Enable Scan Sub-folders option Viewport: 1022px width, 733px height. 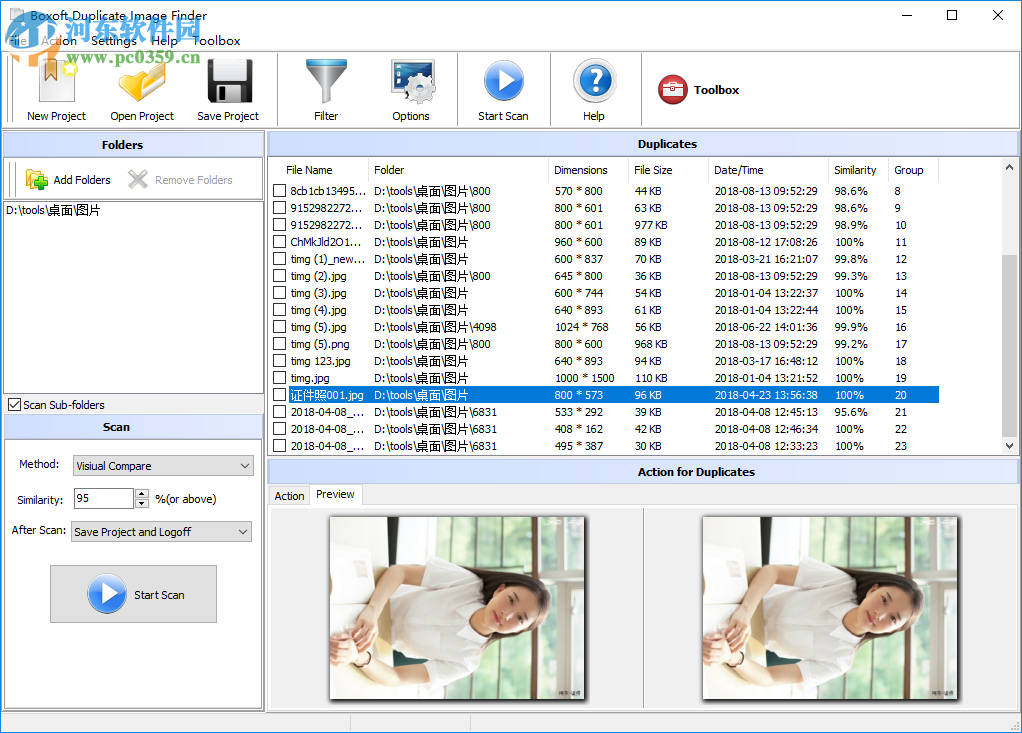(x=12, y=404)
